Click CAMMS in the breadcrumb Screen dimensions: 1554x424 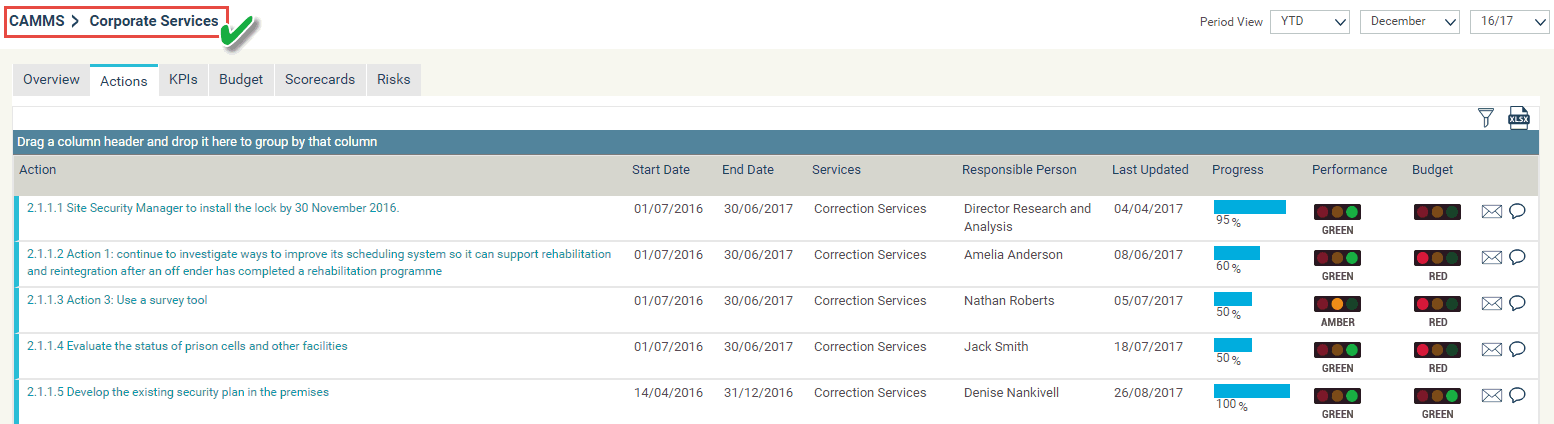tap(36, 21)
